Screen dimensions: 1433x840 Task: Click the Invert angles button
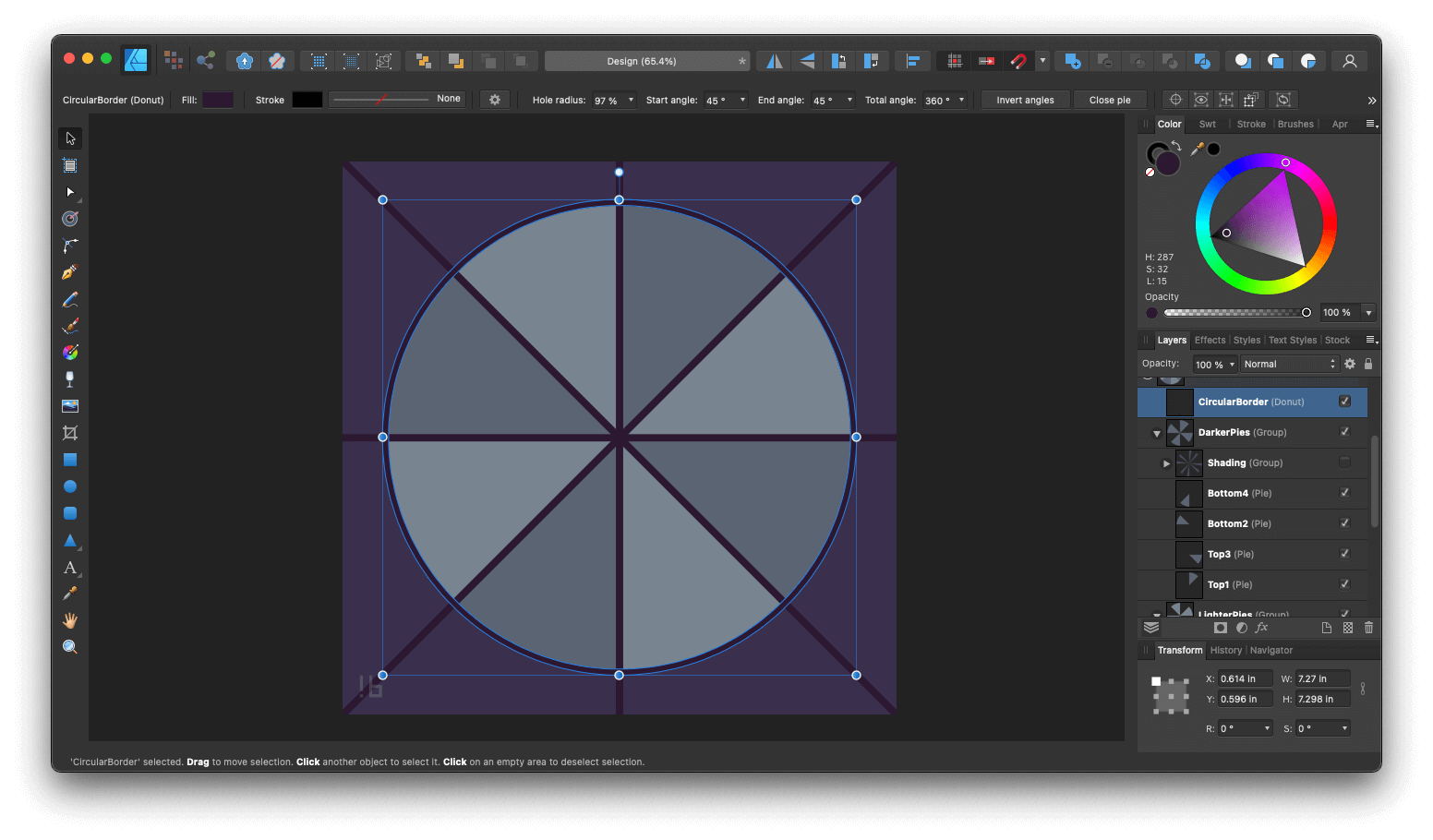(1025, 99)
